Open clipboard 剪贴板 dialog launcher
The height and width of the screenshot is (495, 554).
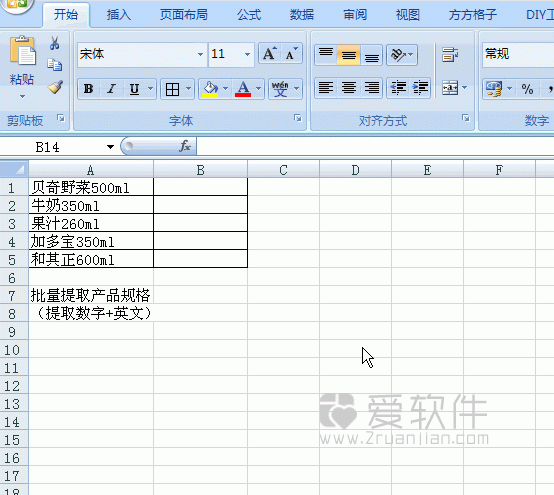tap(61, 118)
